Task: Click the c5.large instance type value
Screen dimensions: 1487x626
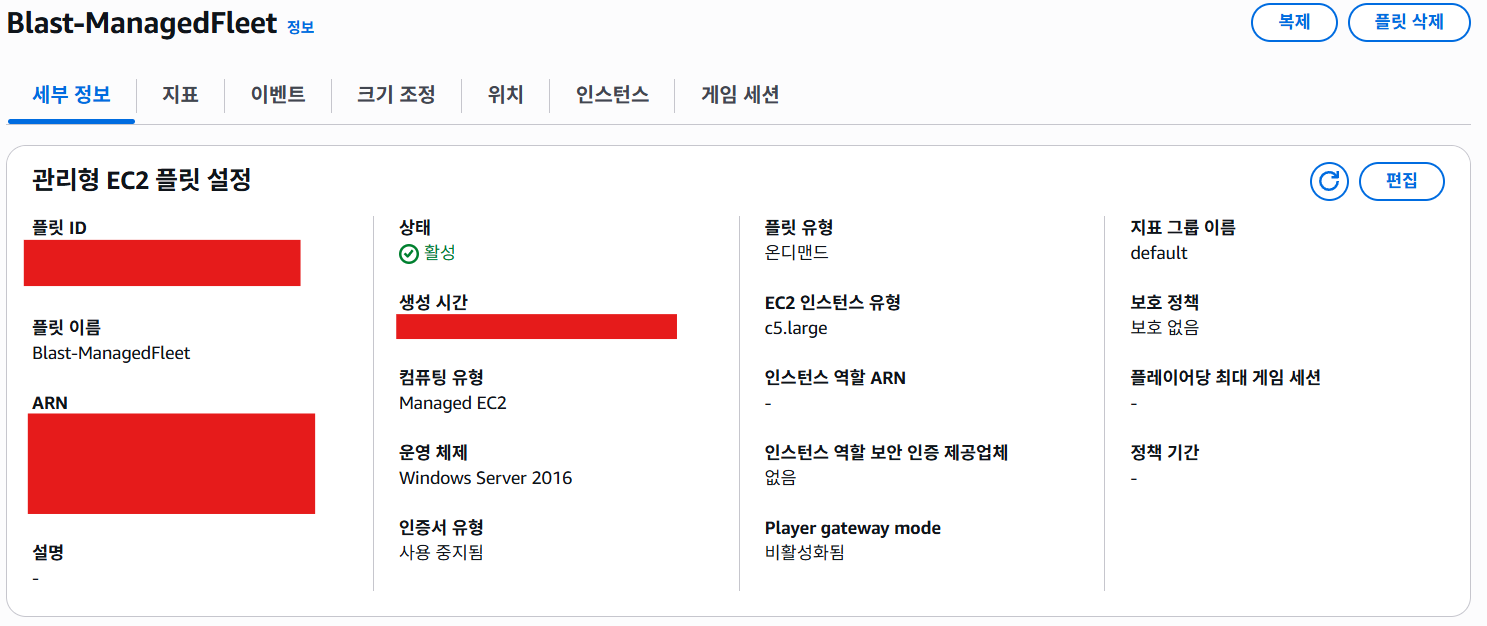Action: coord(796,328)
